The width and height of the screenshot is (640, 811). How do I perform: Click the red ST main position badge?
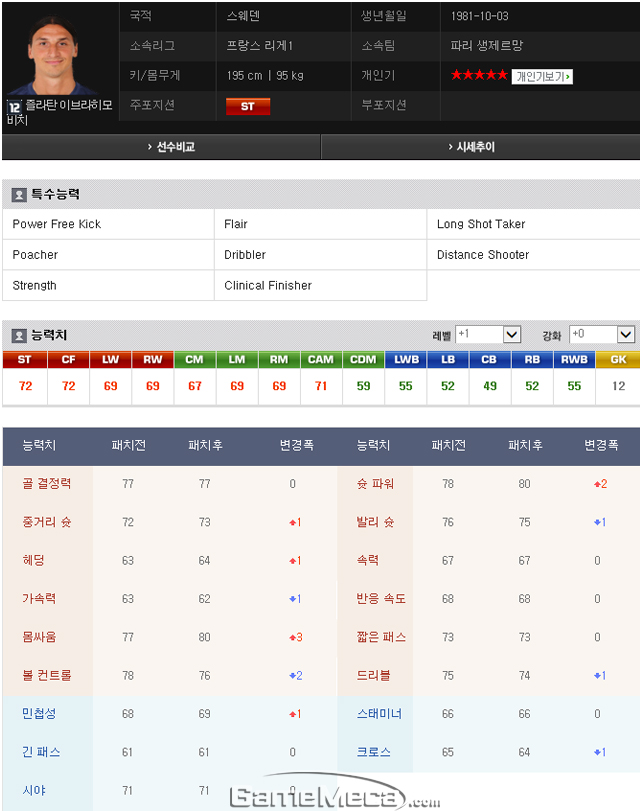coord(248,106)
